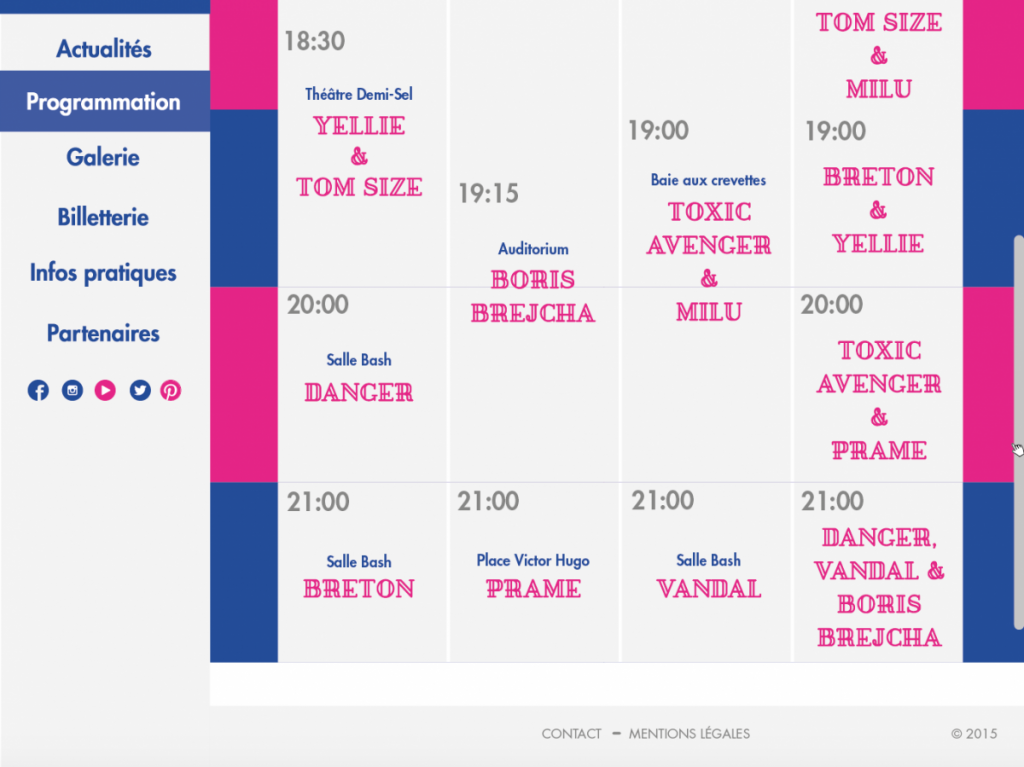Open VANDAL at Salle Bash
The image size is (1024, 767).
tap(709, 589)
